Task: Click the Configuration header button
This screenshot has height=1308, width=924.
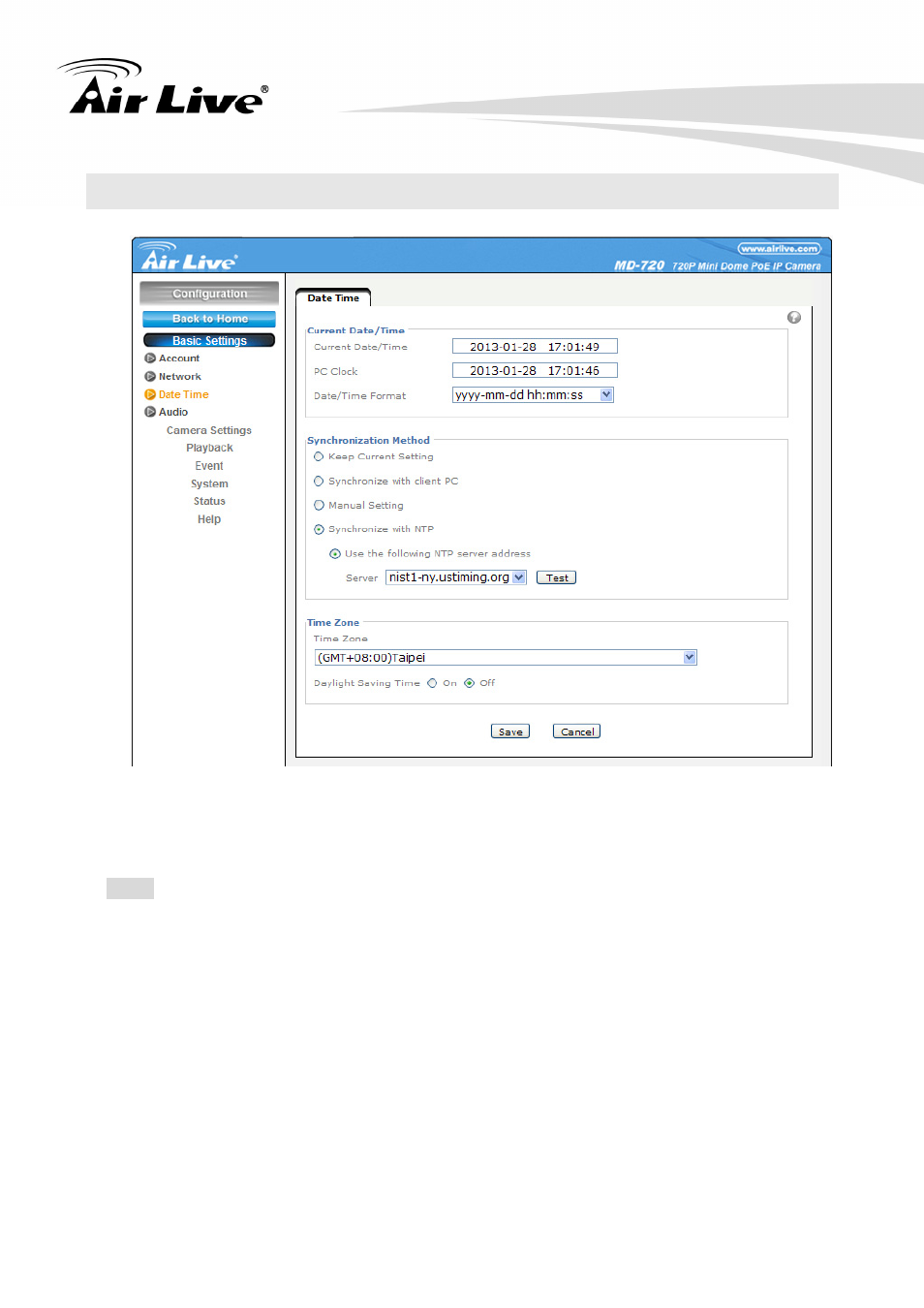Action: tap(209, 294)
